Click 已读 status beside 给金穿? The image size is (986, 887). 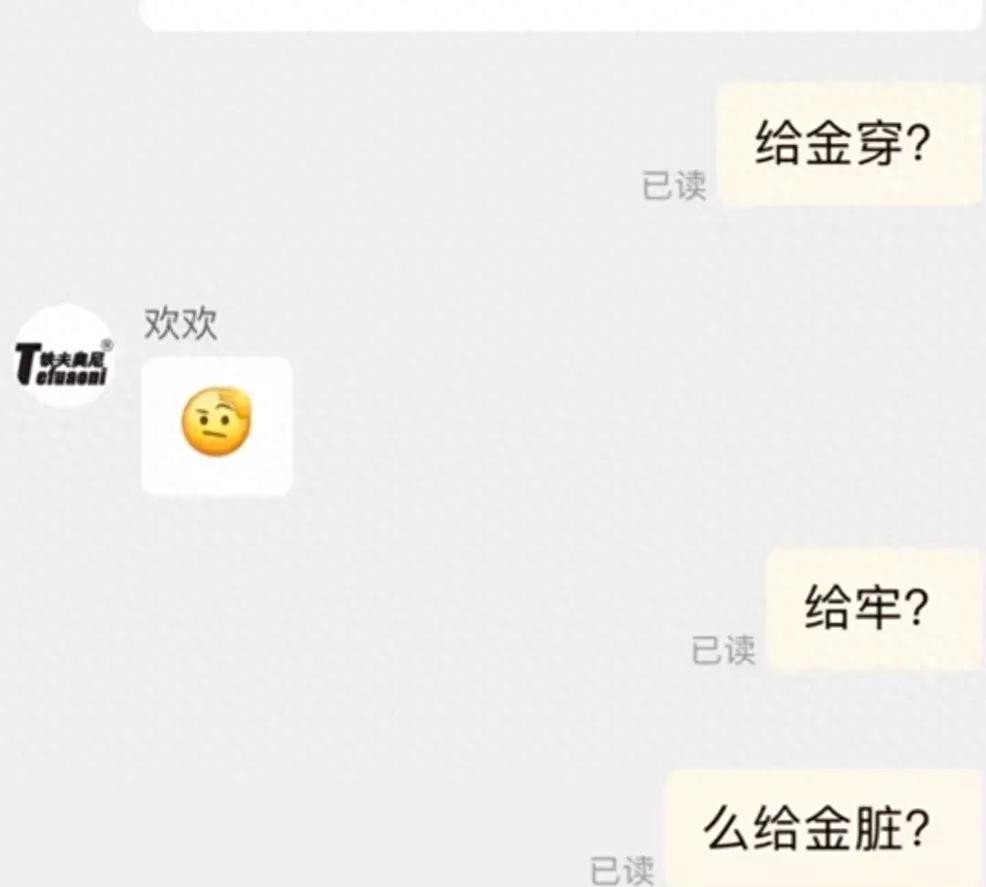[673, 185]
